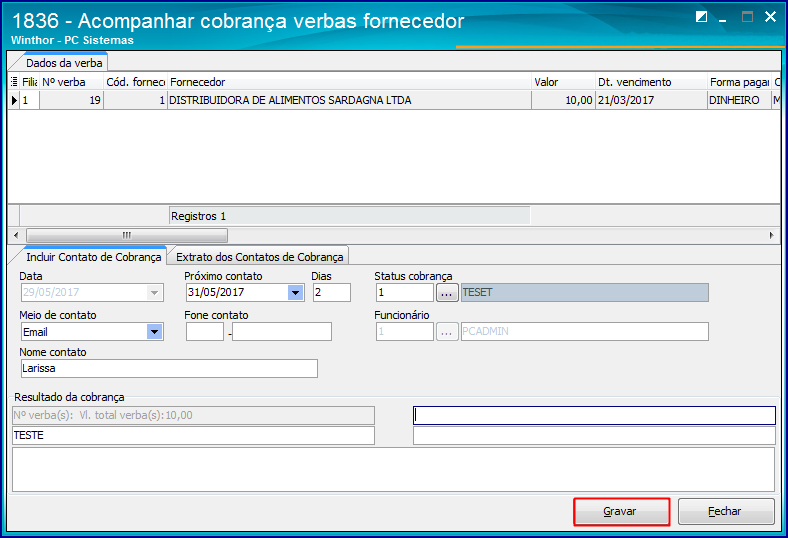The height and width of the screenshot is (538, 788).
Task: Click the Dt. vencimento column header
Action: click(x=651, y=82)
